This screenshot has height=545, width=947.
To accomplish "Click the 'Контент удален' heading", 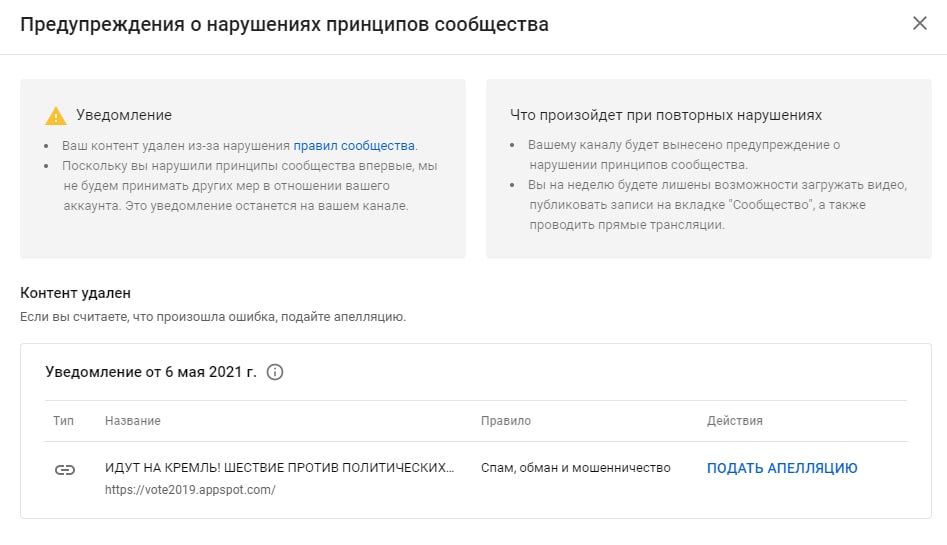I will [75, 293].
